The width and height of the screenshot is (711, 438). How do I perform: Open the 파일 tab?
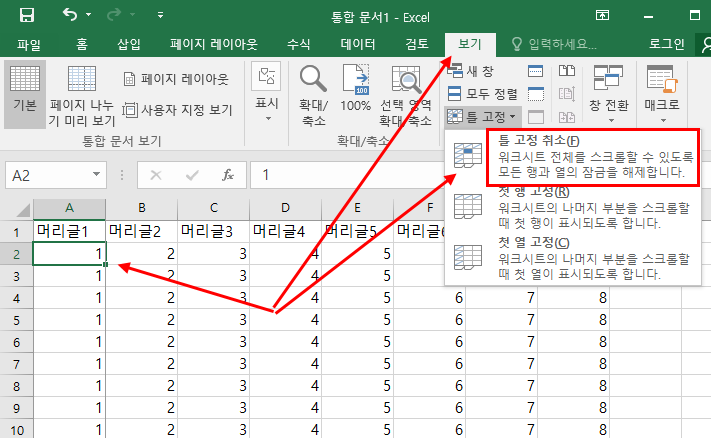29,44
